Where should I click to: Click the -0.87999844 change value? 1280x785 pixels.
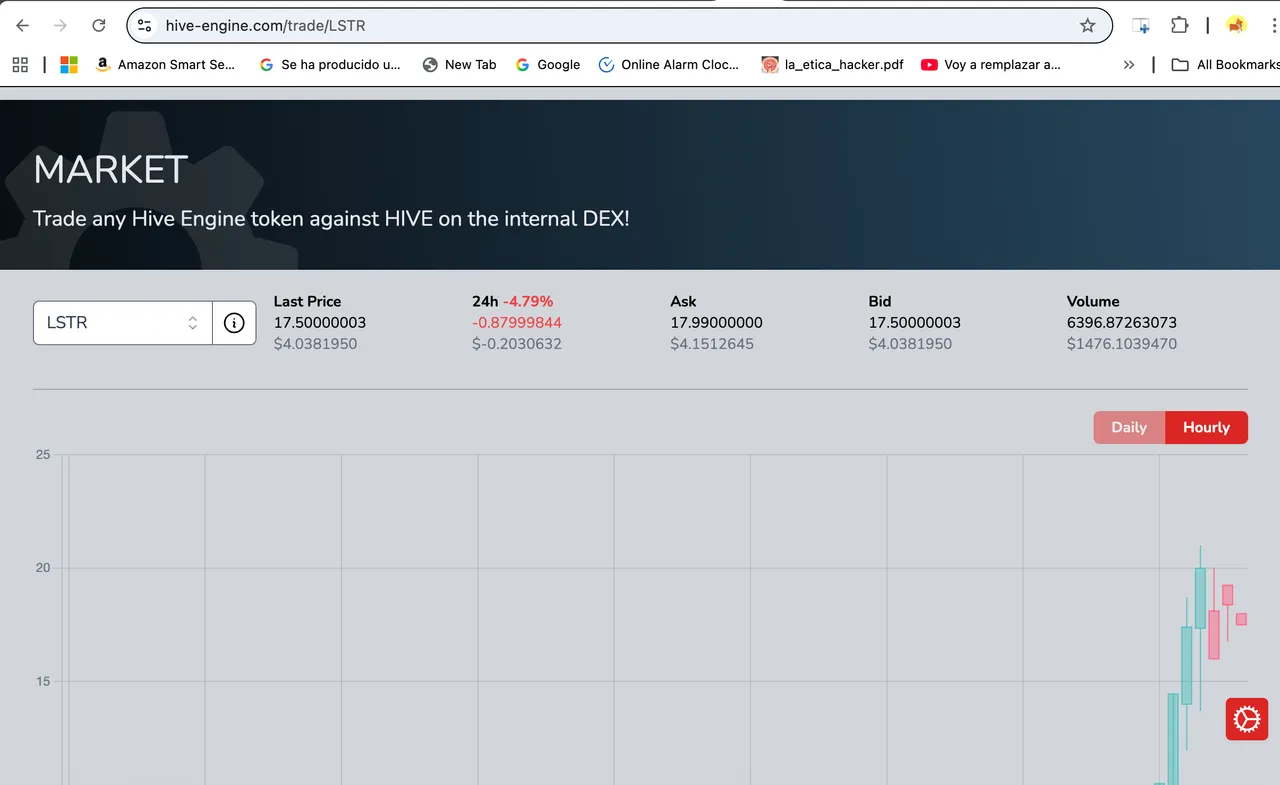517,322
